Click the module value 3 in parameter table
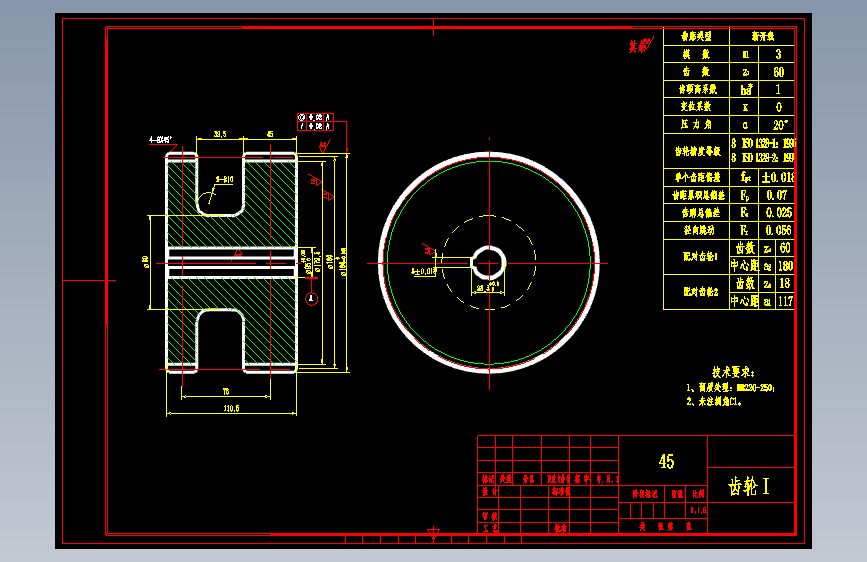This screenshot has height=562, width=867. click(778, 54)
